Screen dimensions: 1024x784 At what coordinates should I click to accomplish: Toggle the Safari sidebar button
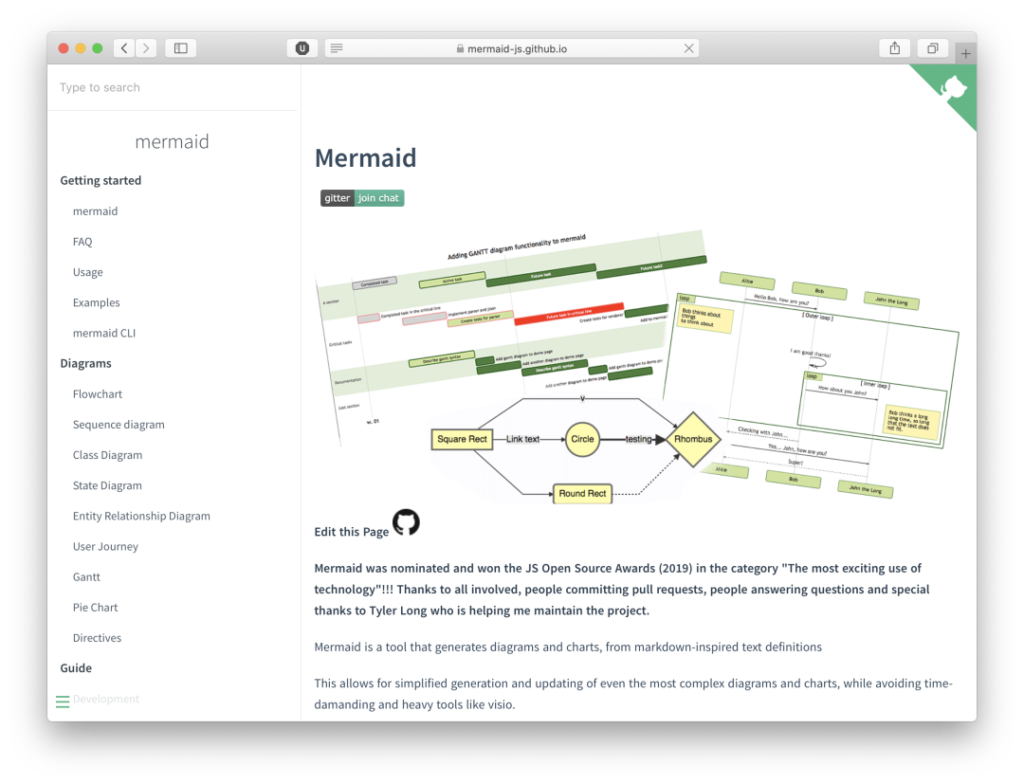pos(181,48)
